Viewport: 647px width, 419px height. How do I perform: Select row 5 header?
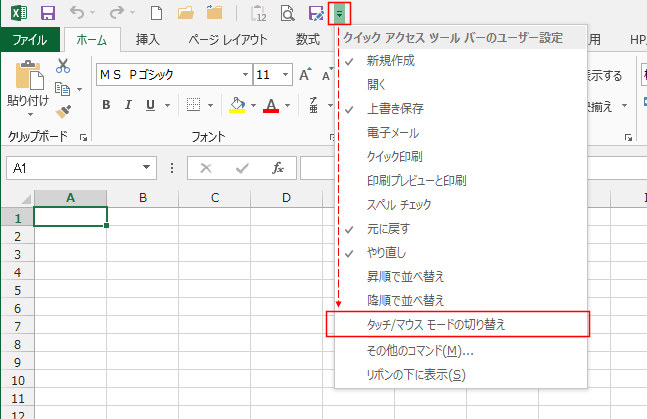point(17,290)
